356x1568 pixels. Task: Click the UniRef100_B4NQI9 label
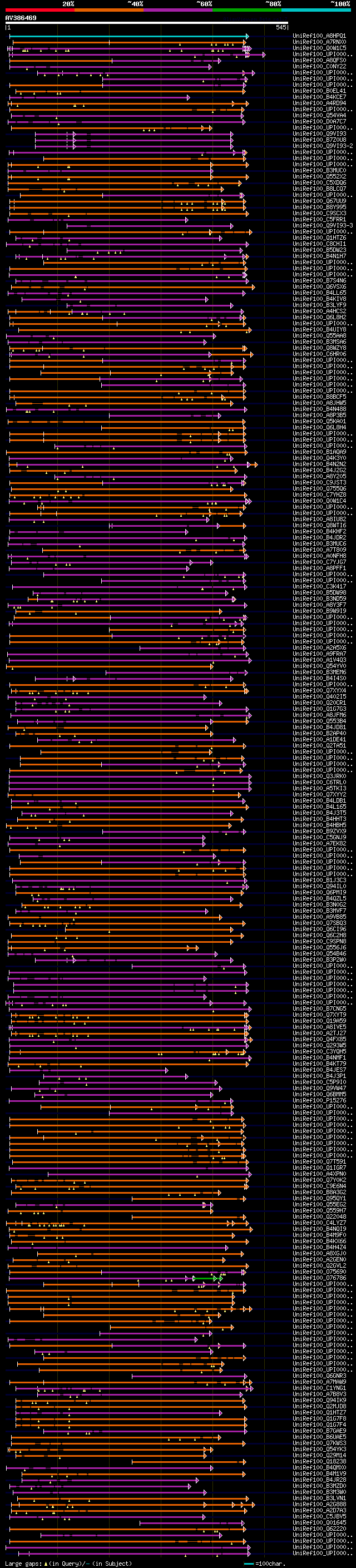point(319,1229)
